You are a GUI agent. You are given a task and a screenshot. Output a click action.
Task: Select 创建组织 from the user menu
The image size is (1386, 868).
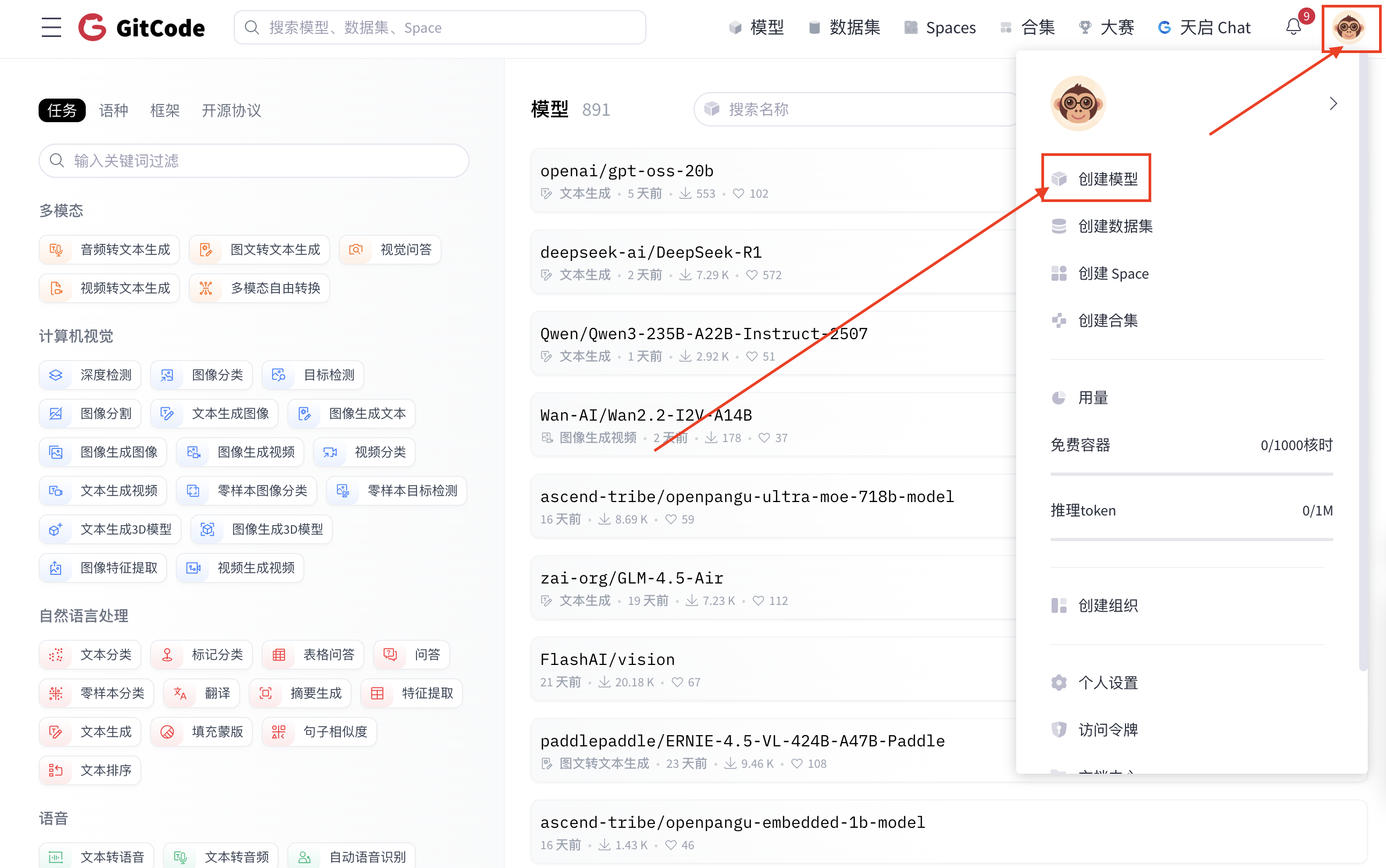coord(1096,605)
